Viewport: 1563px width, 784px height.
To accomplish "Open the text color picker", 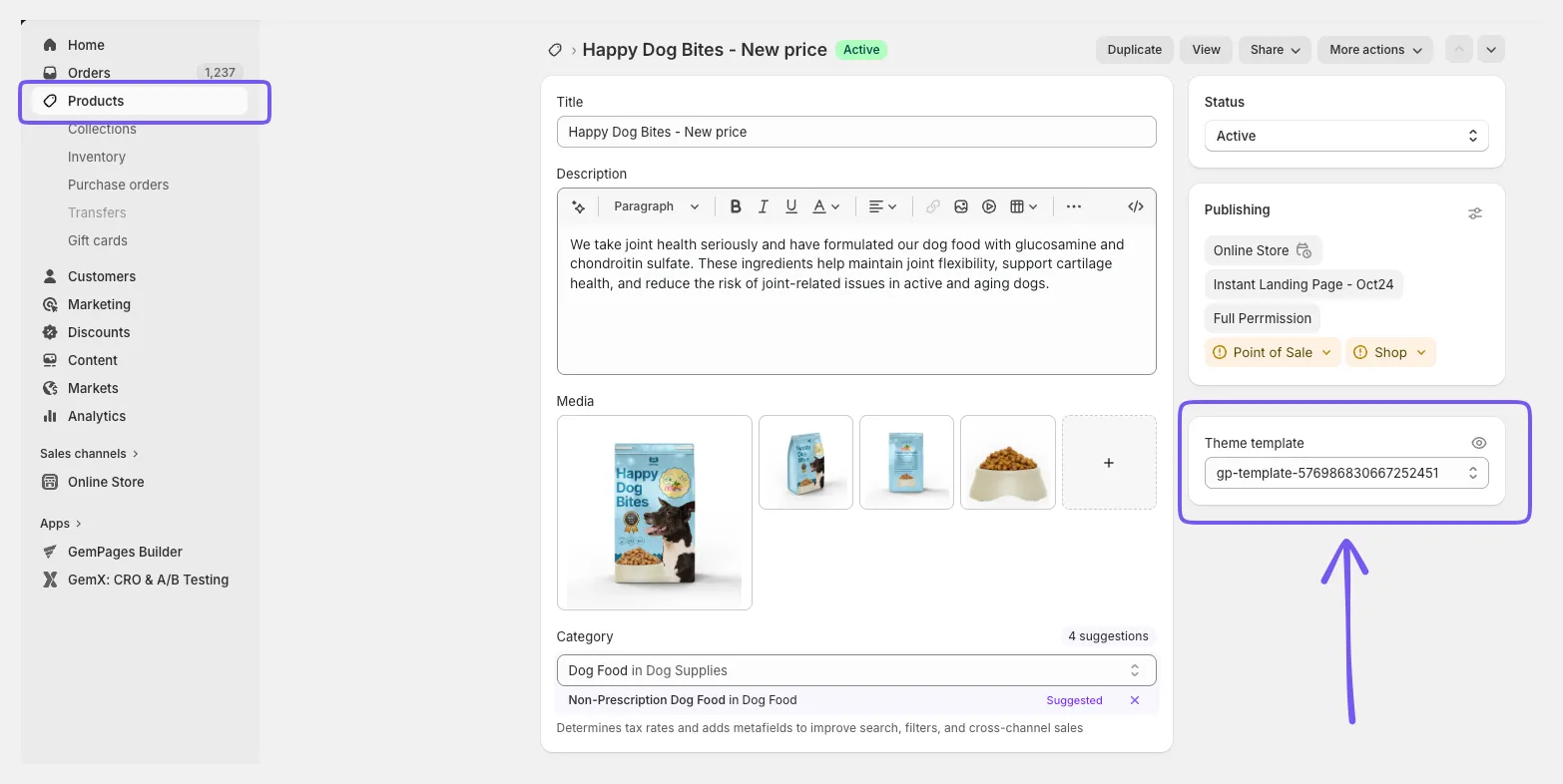I will [x=826, y=206].
